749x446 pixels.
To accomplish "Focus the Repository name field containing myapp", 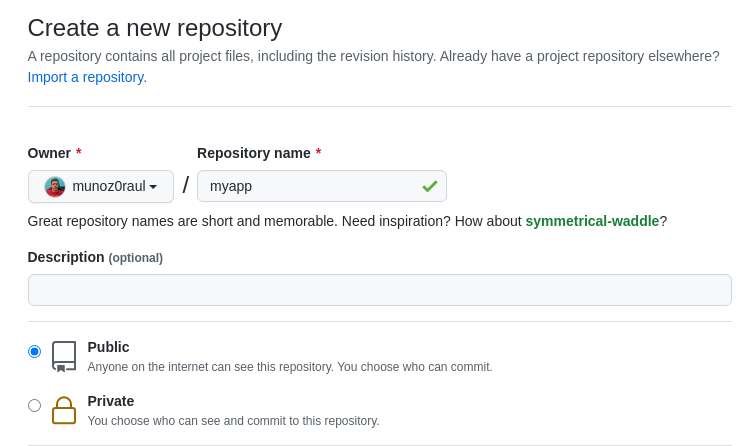I will coord(310,186).
